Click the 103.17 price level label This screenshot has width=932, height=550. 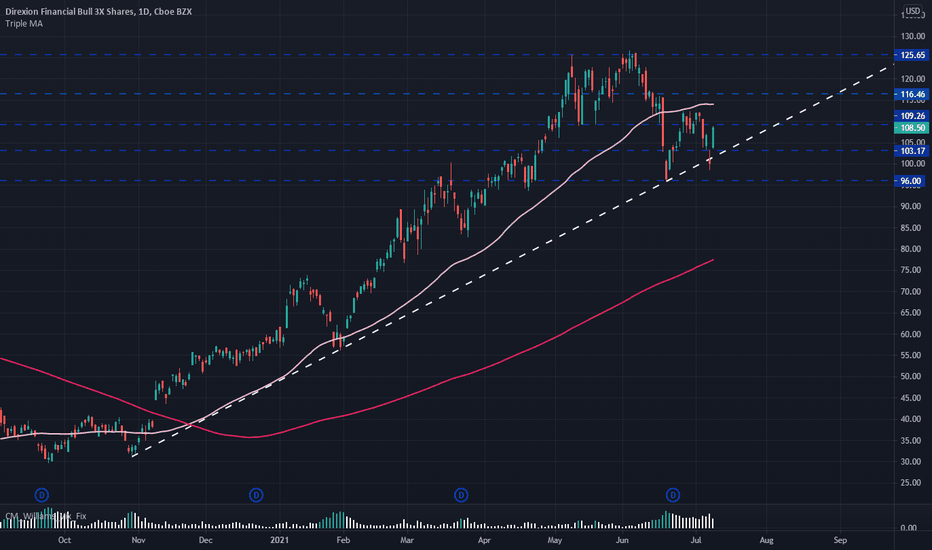[911, 151]
